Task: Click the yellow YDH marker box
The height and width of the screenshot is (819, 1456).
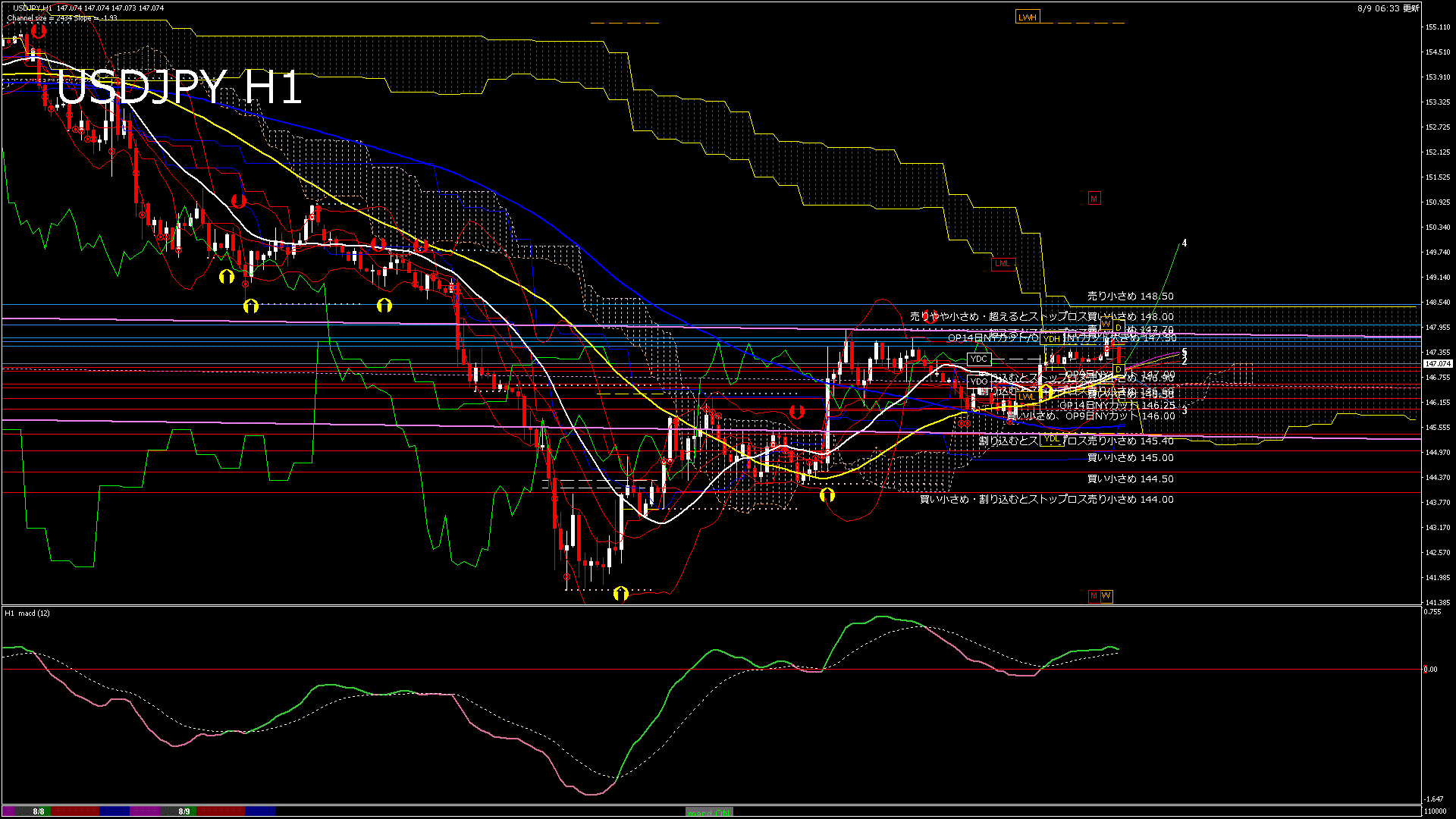Action: click(x=1051, y=339)
